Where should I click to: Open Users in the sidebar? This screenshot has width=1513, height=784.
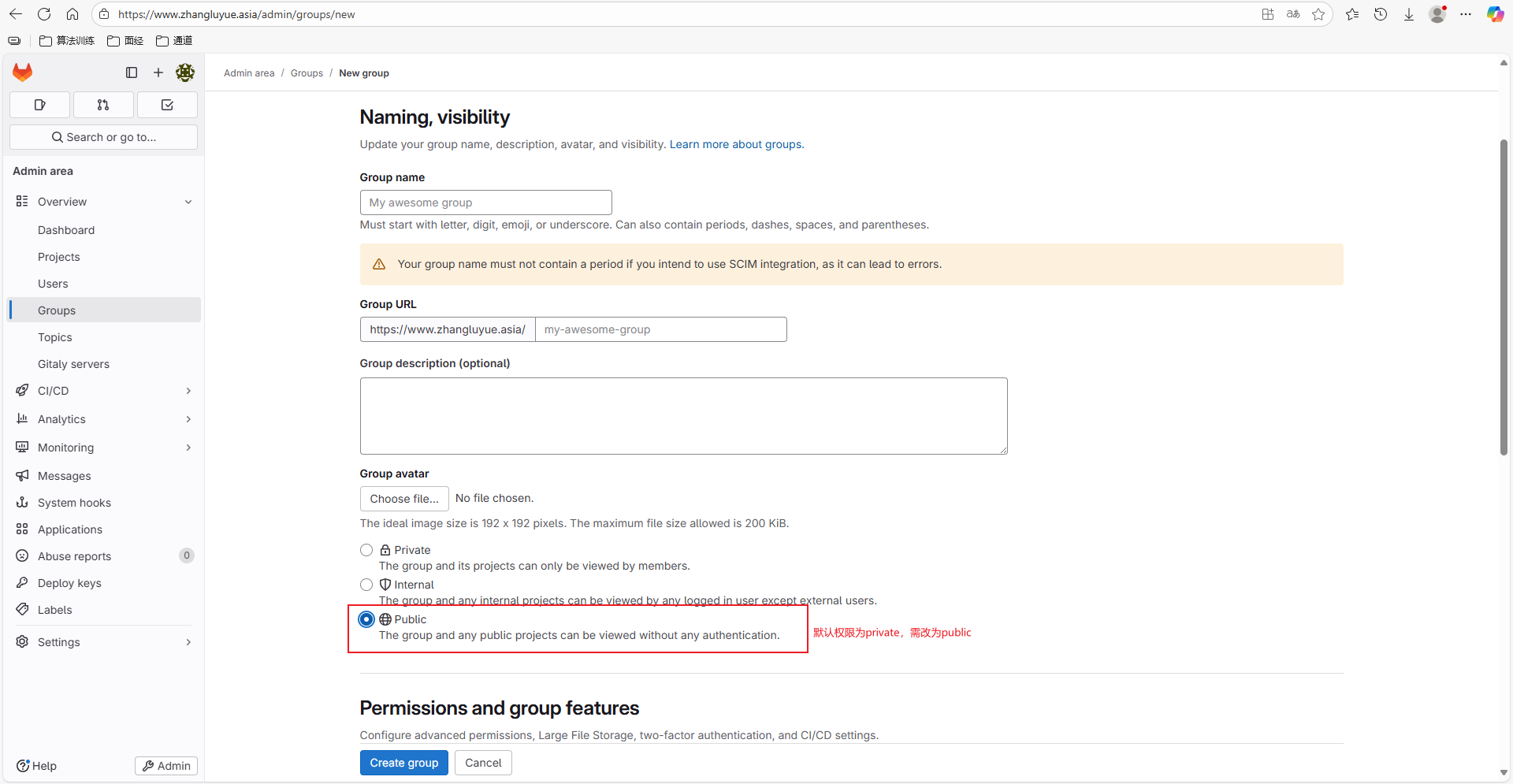point(103,284)
